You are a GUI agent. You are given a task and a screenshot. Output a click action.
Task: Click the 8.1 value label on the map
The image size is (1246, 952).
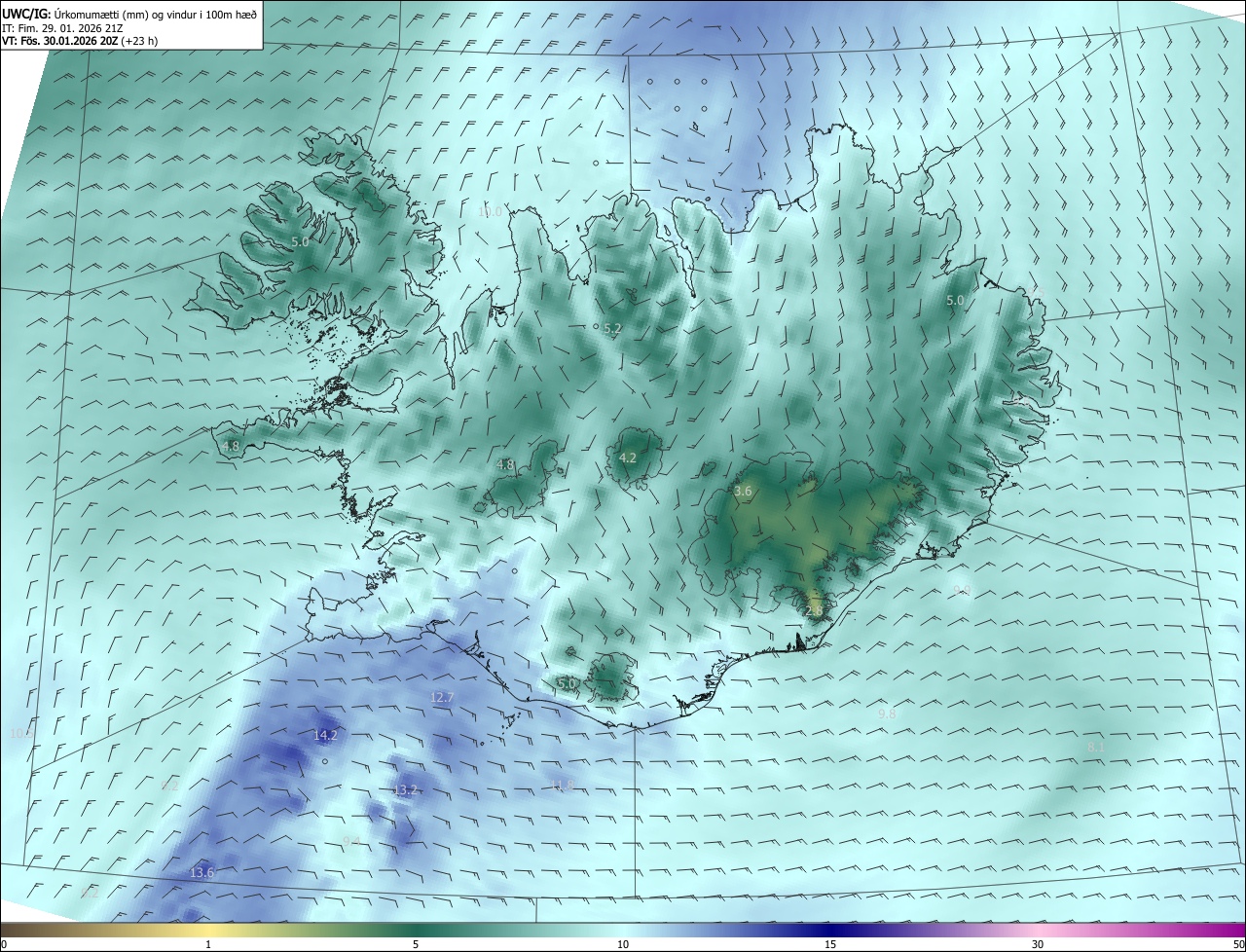pyautogui.click(x=1096, y=747)
